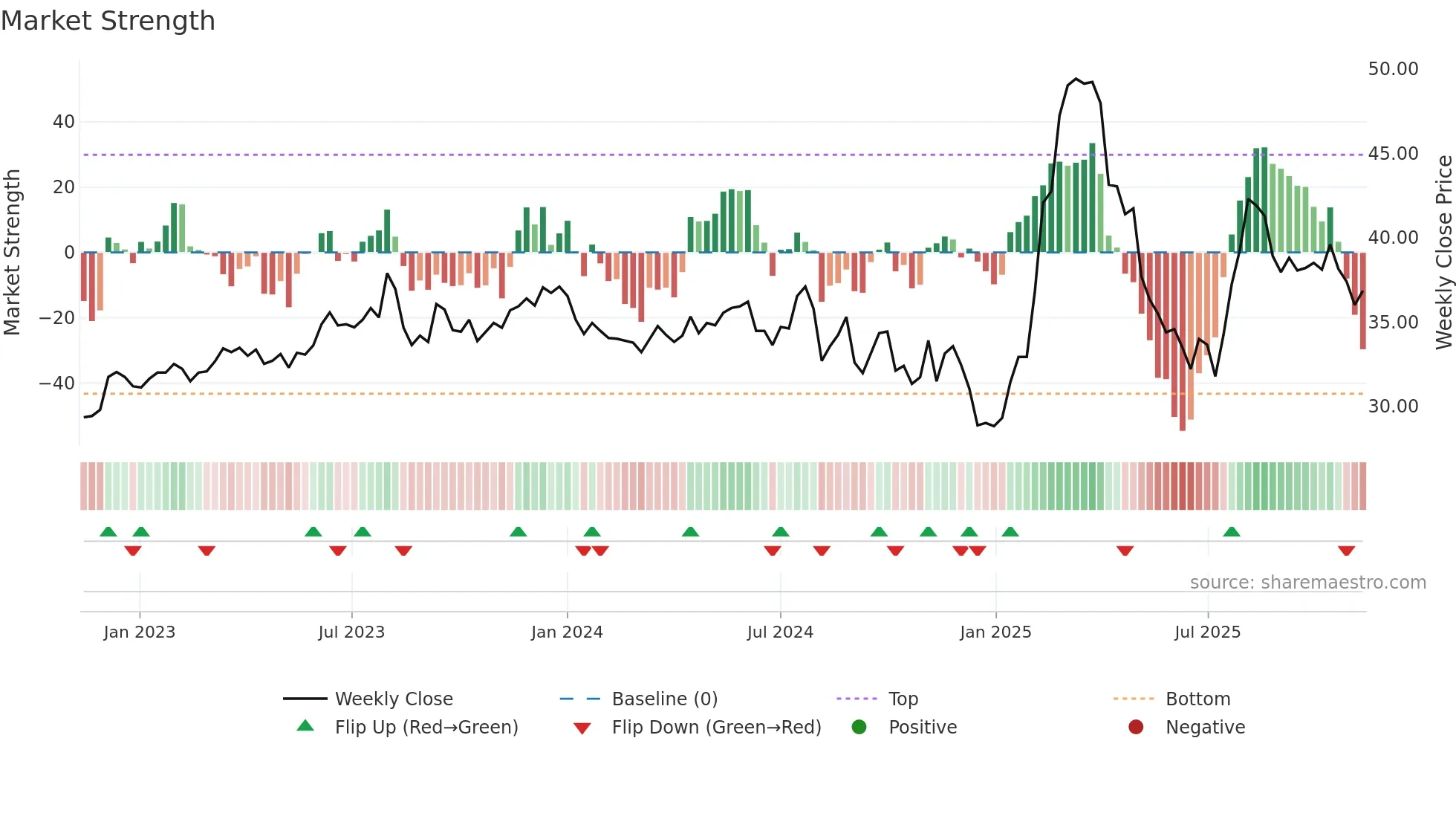Click the last red flip-down marker
The width and height of the screenshot is (1456, 819).
pyautogui.click(x=1346, y=551)
